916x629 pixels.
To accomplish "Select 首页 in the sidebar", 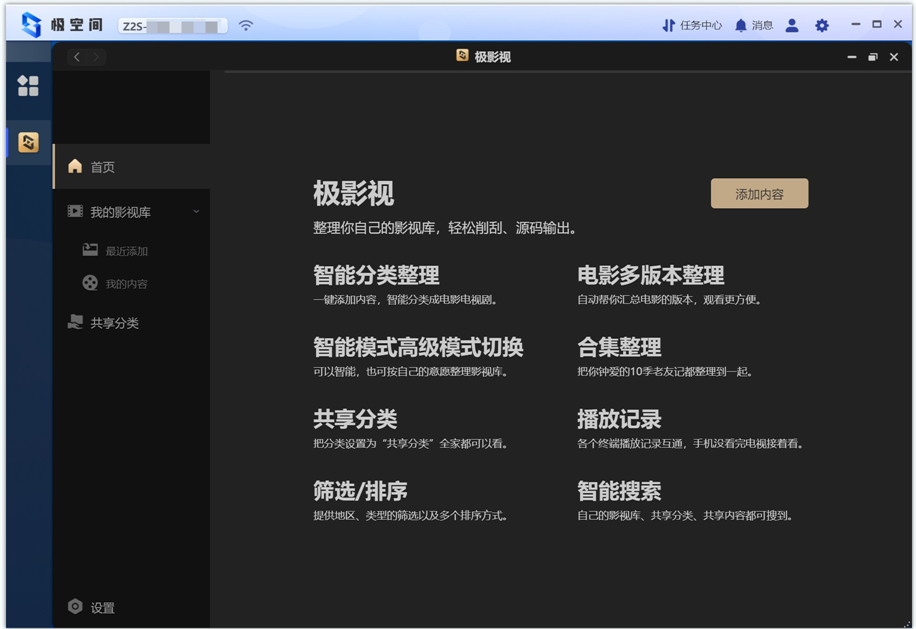I will [131, 166].
